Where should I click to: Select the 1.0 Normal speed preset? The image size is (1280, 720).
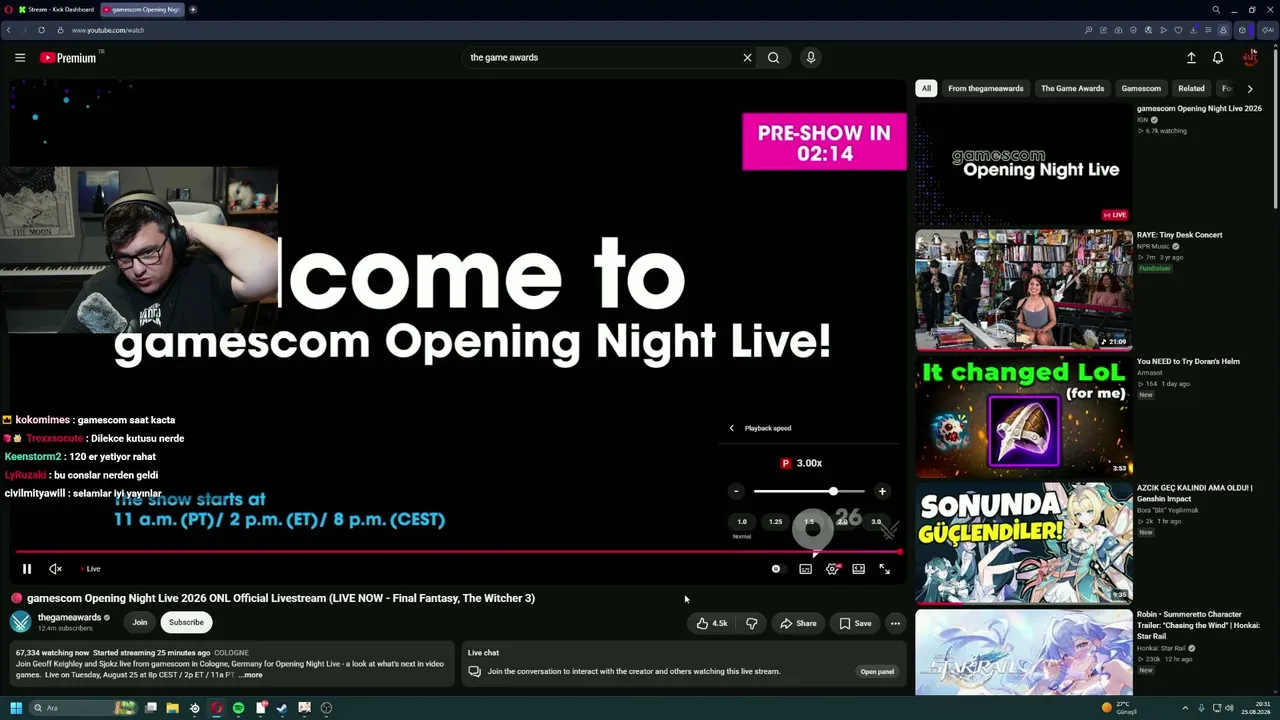(x=742, y=524)
